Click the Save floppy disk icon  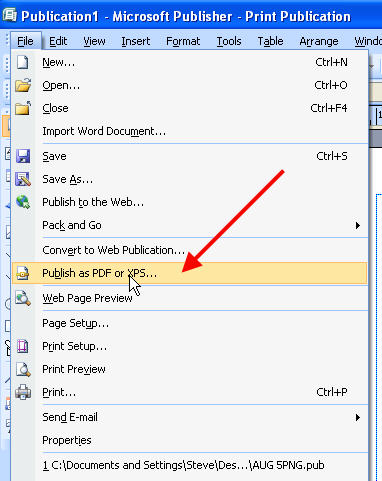click(x=23, y=156)
